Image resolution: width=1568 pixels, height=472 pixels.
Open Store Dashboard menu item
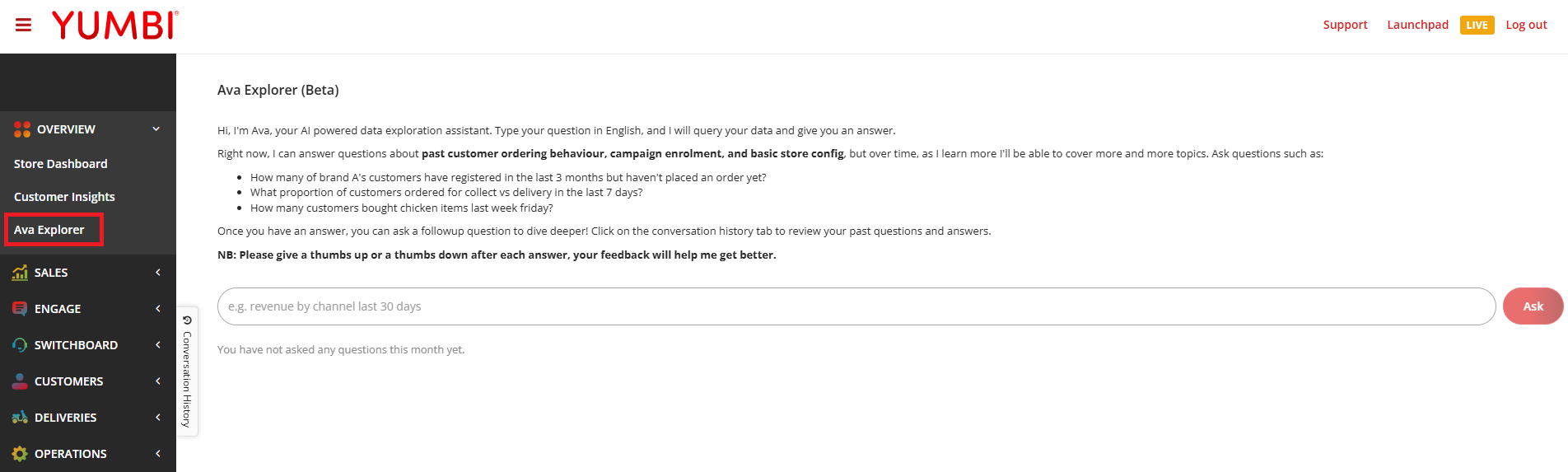(x=61, y=164)
